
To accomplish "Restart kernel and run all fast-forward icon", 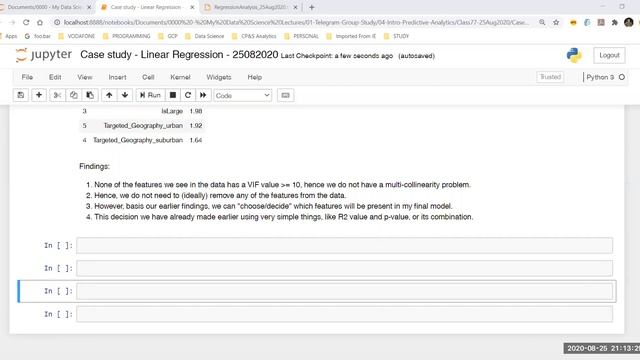I will pos(203,95).
